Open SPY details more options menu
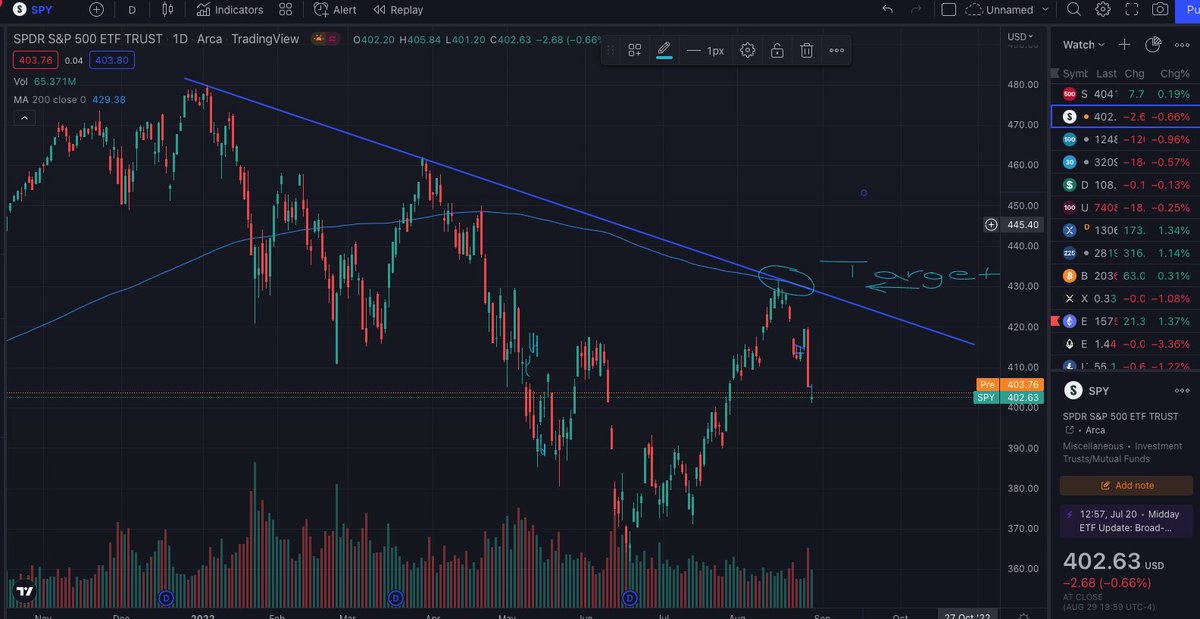The image size is (1200, 619). point(1184,391)
